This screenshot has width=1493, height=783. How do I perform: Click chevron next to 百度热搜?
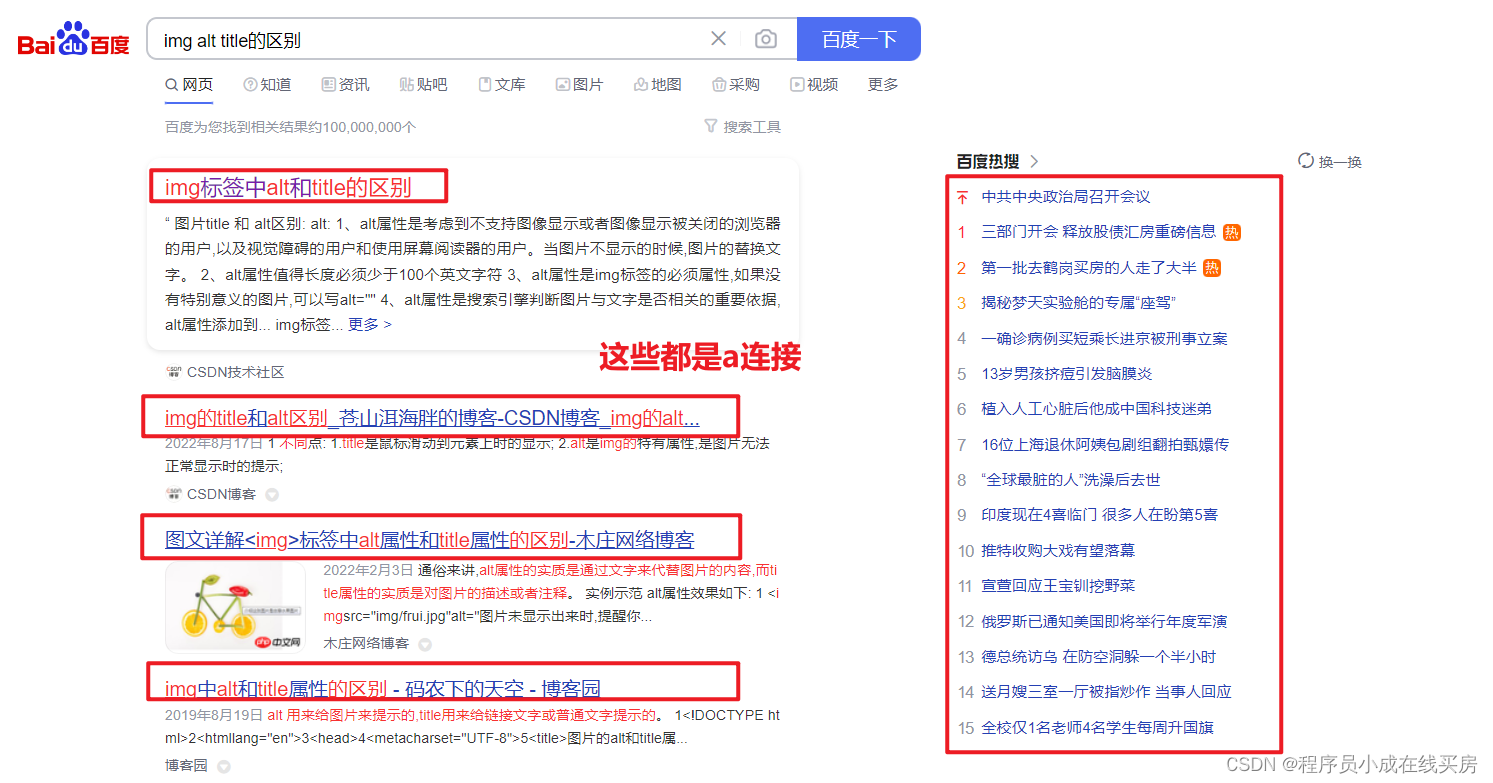[1034, 161]
